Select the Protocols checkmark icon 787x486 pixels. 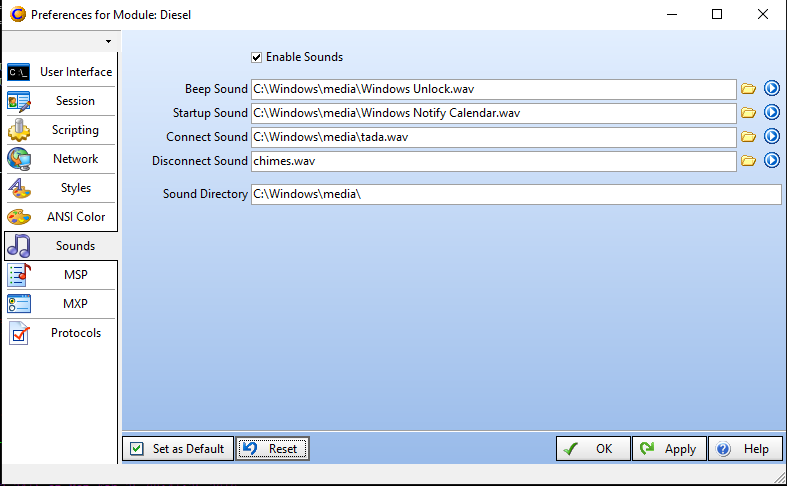[x=19, y=333]
